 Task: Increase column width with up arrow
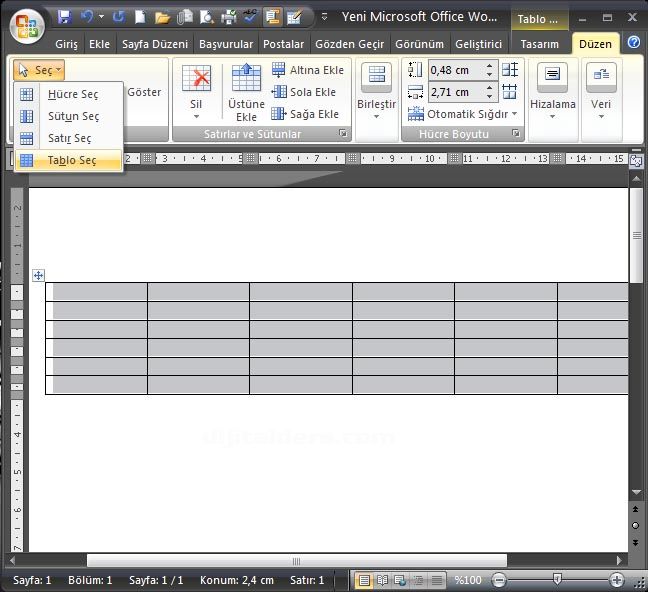[489, 88]
